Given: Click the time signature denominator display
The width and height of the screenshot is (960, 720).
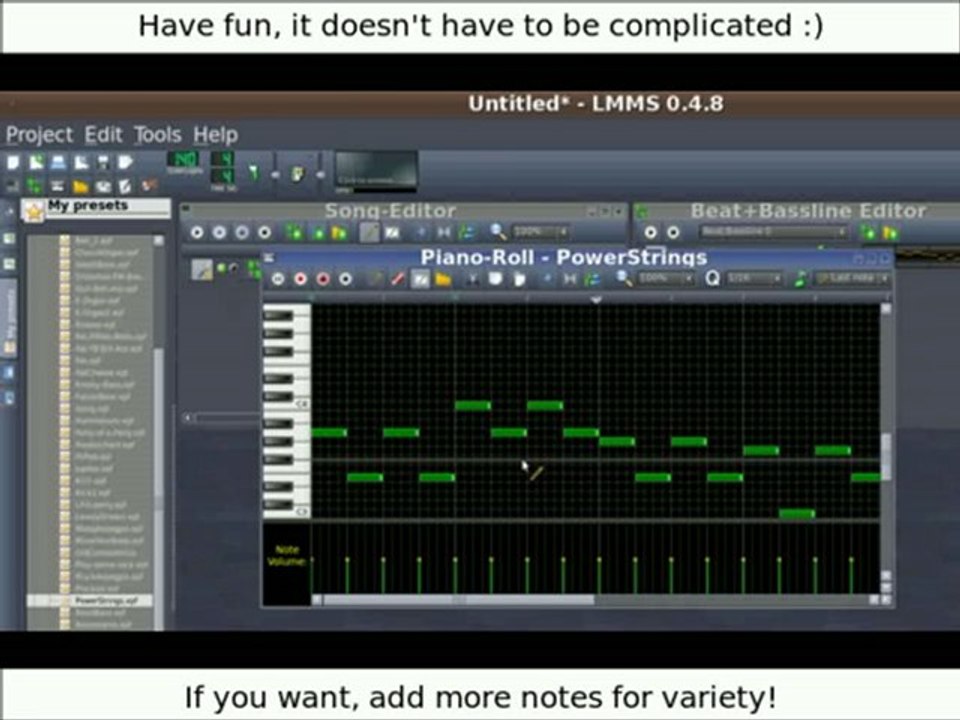Looking at the screenshot, I should [x=222, y=178].
